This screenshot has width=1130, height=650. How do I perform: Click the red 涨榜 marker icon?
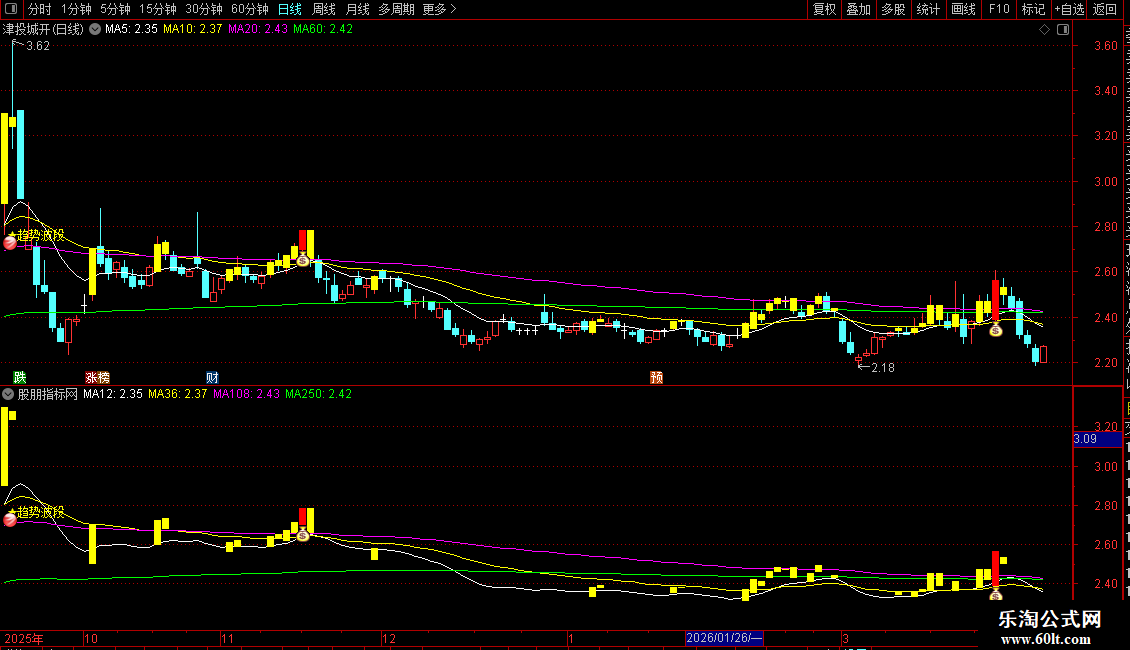[x=97, y=377]
